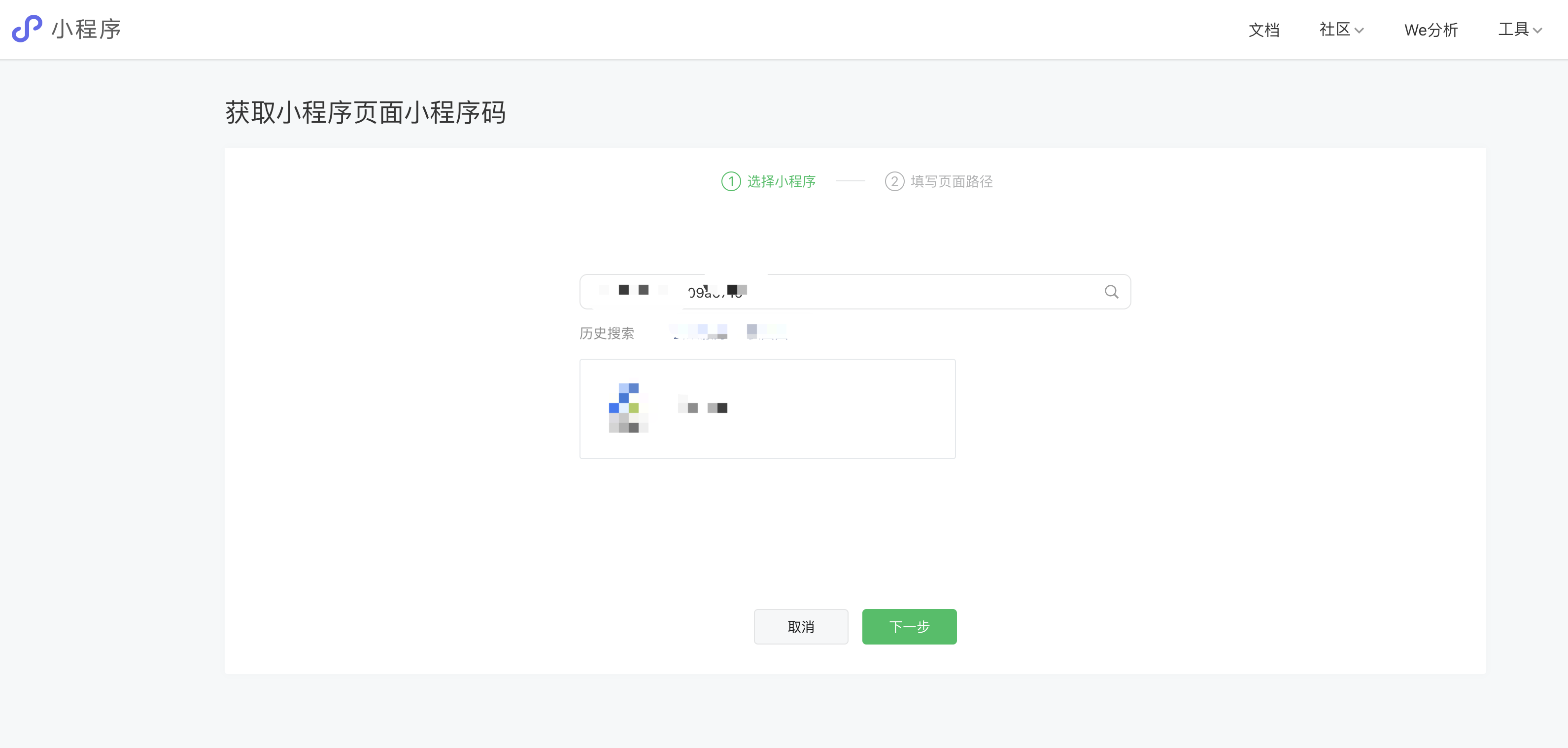Click the 小程序 brand title text

86,29
